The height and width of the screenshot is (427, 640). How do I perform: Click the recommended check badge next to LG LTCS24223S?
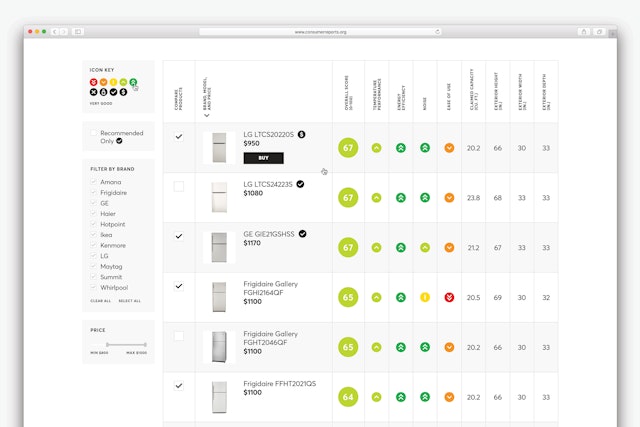[x=300, y=184]
